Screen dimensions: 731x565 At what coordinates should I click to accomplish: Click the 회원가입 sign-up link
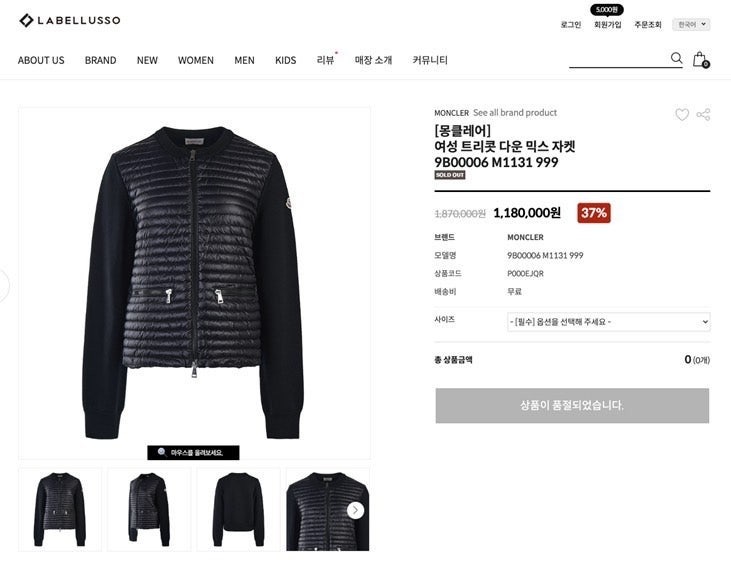607,25
